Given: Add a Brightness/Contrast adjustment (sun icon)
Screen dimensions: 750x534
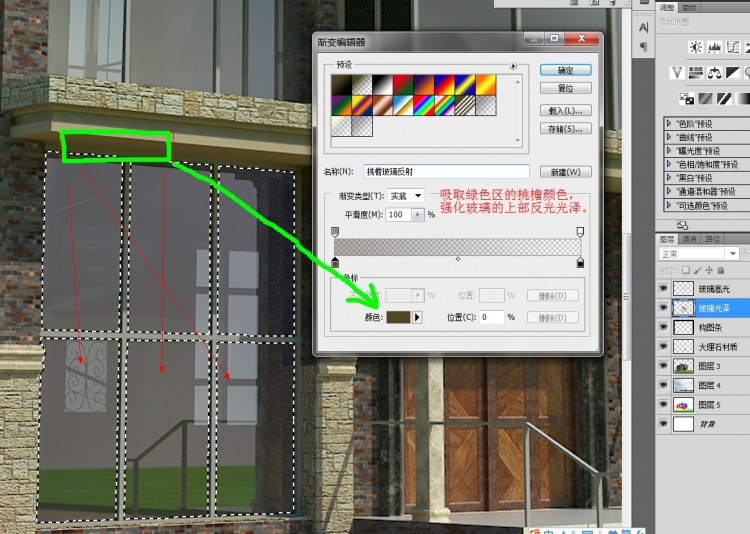Looking at the screenshot, I should [x=695, y=47].
